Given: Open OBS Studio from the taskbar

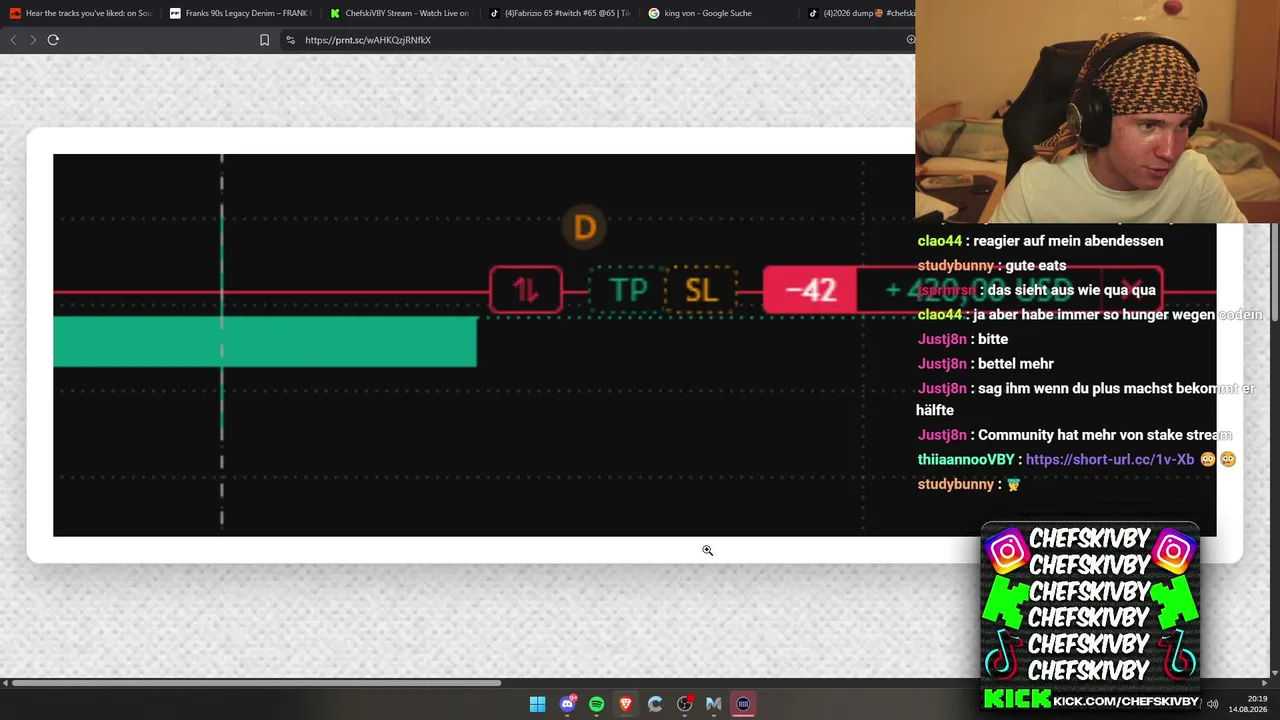Looking at the screenshot, I should click(x=685, y=704).
